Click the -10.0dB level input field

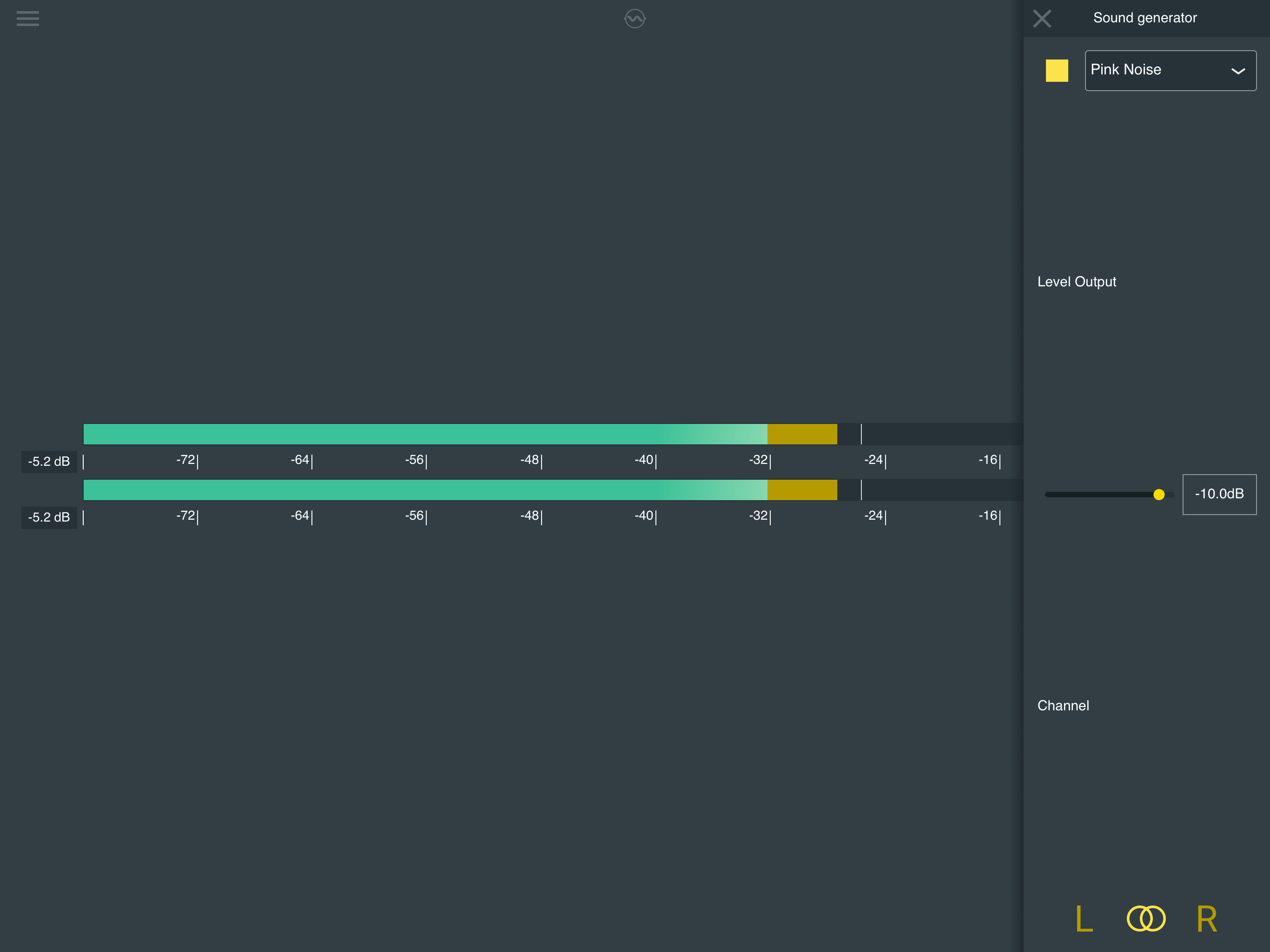(1219, 494)
